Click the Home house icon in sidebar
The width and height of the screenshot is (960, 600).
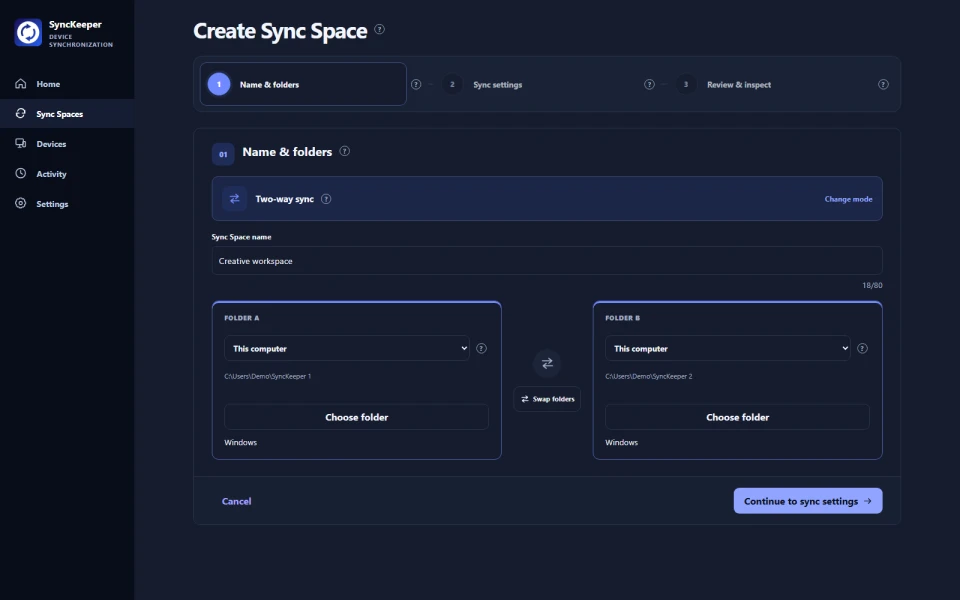pyautogui.click(x=21, y=84)
